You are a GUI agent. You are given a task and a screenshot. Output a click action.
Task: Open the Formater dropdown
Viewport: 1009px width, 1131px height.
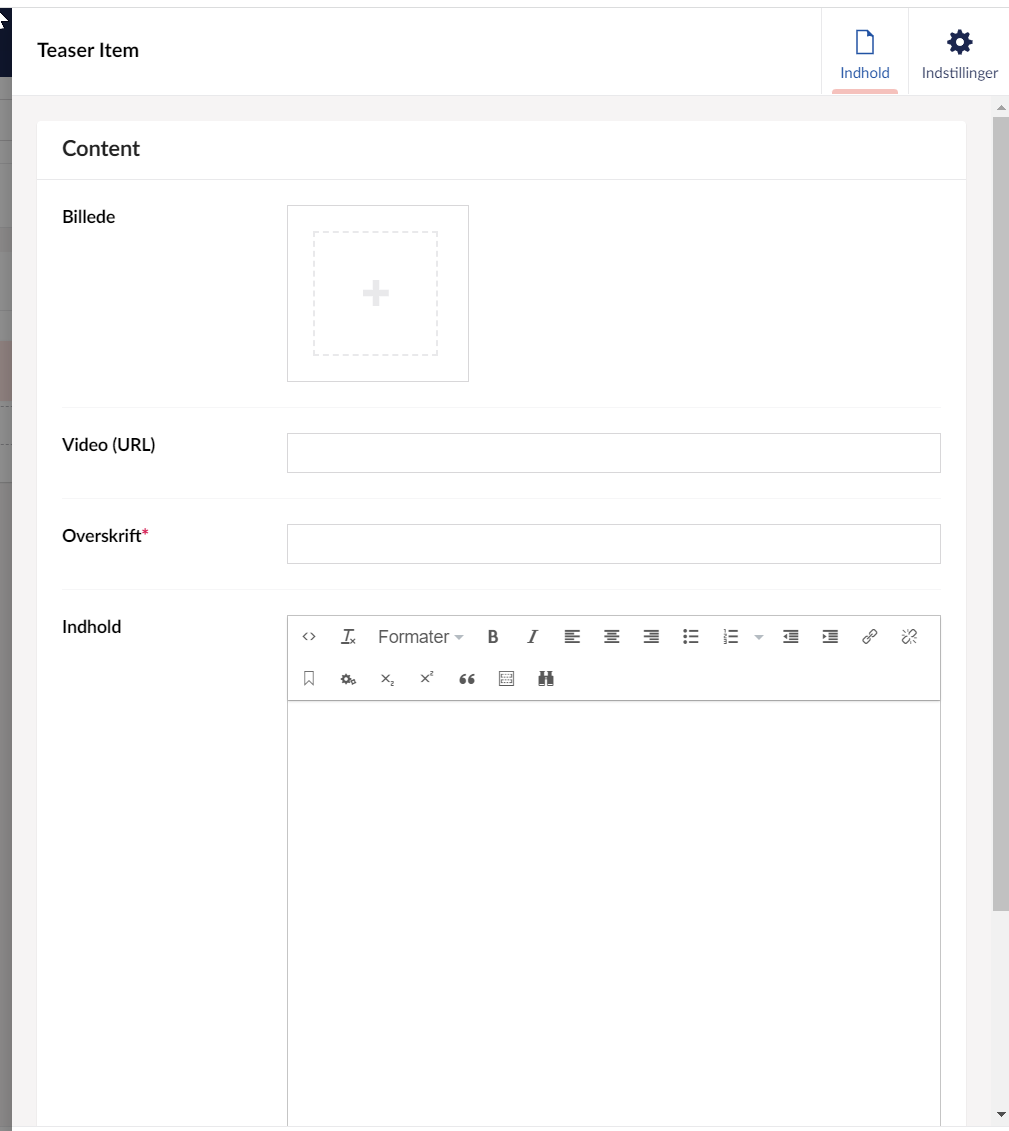coord(420,637)
